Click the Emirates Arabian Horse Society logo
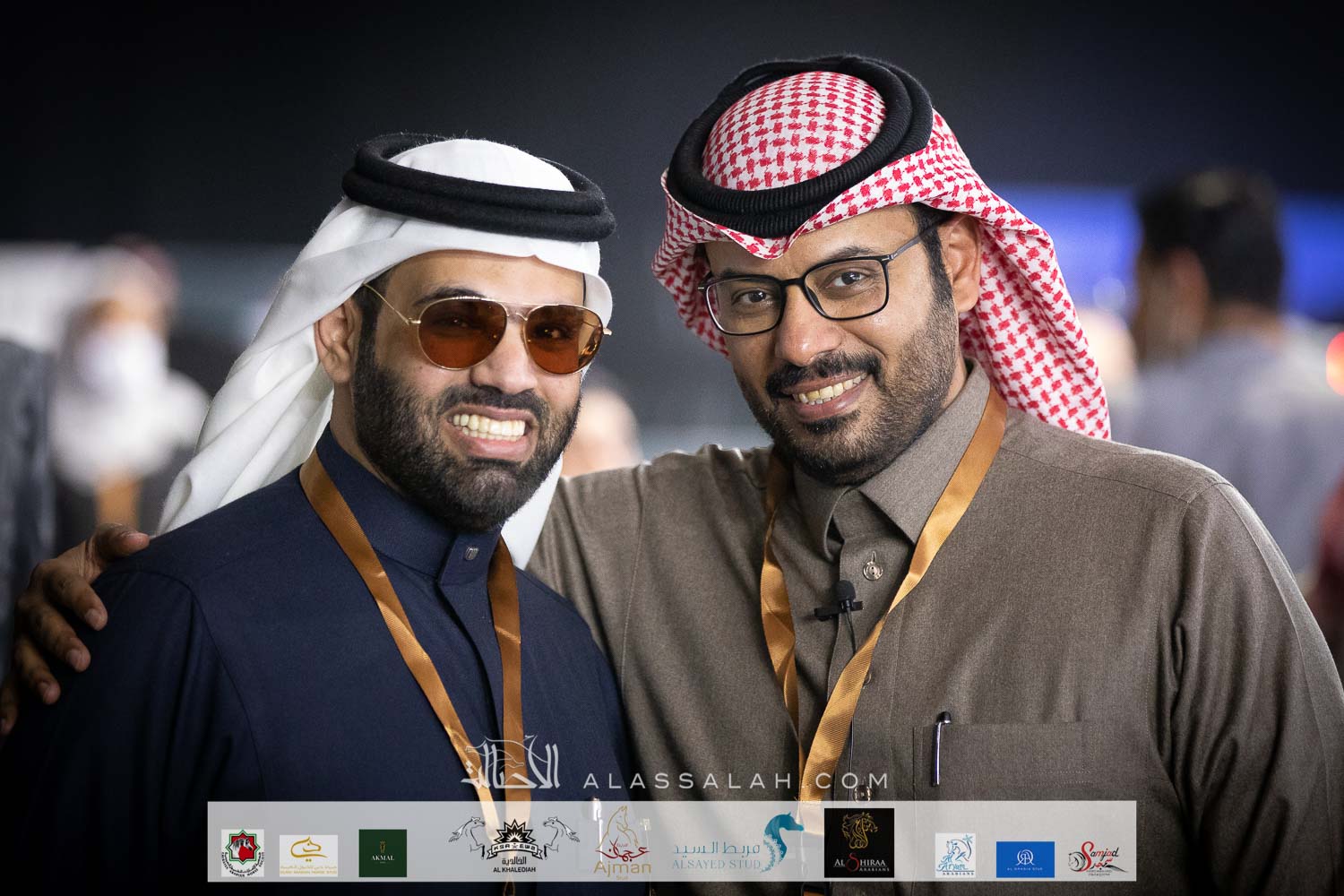 point(242,853)
